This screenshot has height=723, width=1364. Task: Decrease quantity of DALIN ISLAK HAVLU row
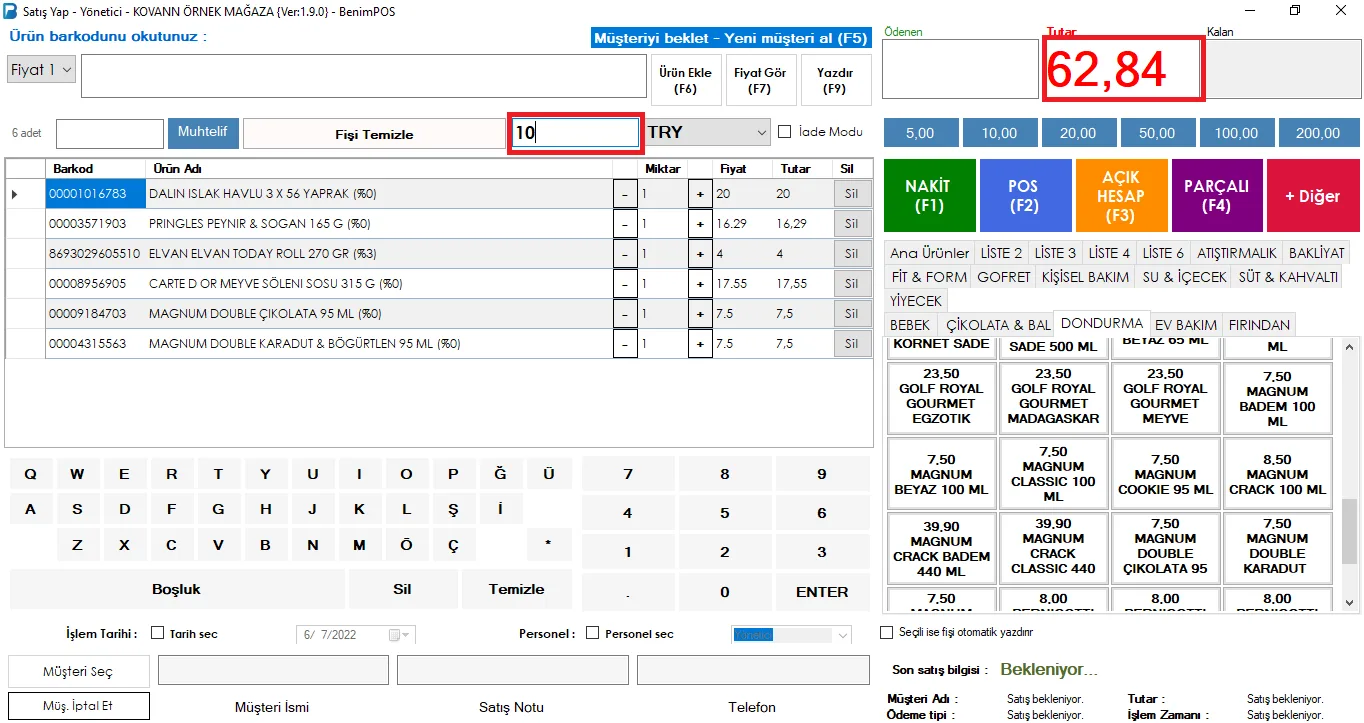(x=625, y=194)
